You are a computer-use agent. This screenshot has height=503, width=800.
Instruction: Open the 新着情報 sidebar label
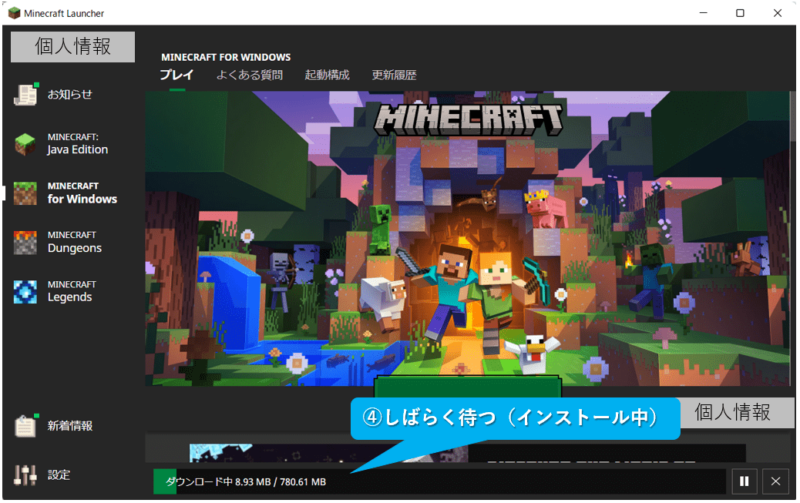(x=70, y=425)
